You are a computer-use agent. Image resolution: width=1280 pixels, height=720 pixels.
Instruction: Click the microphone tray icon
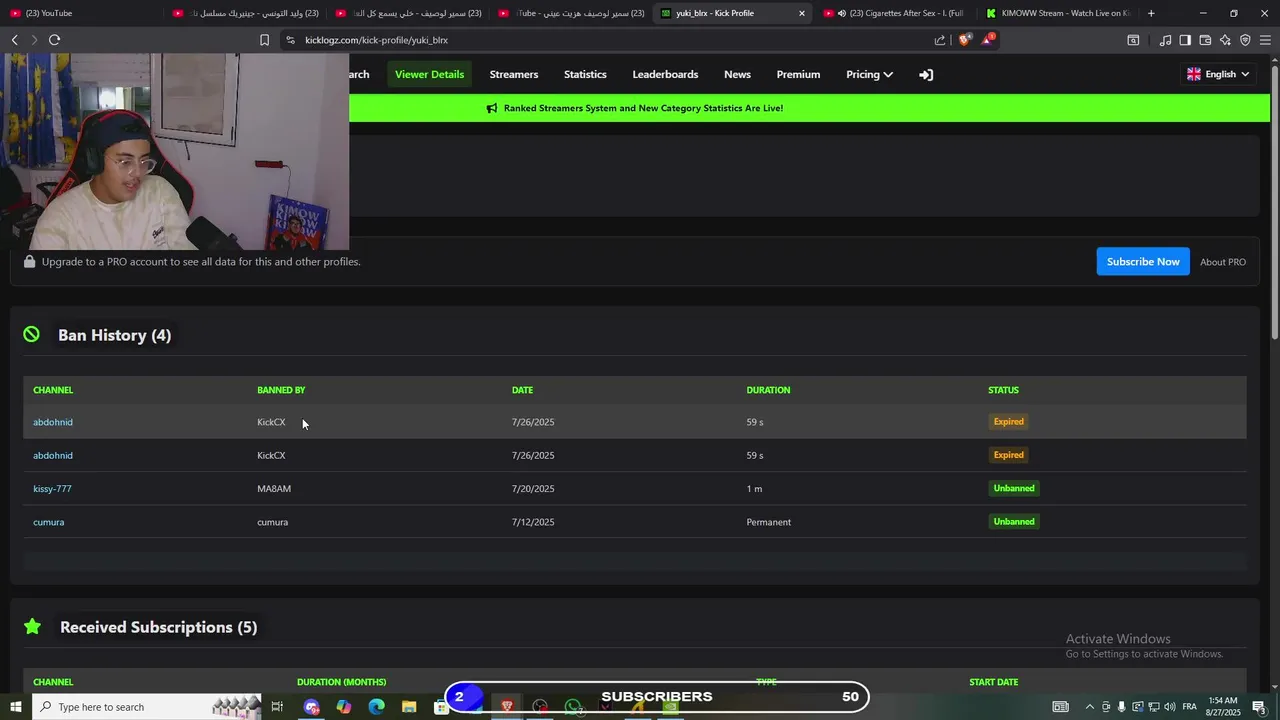(1121, 707)
